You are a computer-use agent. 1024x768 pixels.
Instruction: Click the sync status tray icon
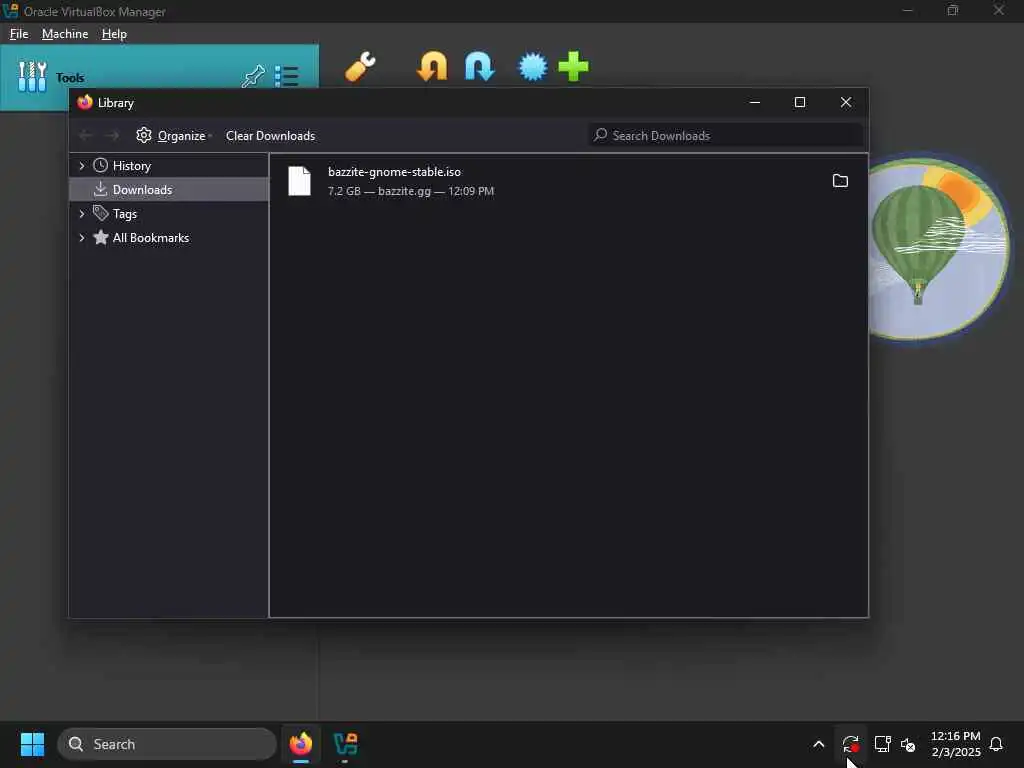pos(850,744)
